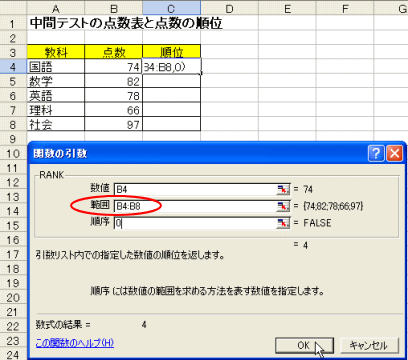
Task: Click the yellow 順位 header cell
Action: pos(171,52)
